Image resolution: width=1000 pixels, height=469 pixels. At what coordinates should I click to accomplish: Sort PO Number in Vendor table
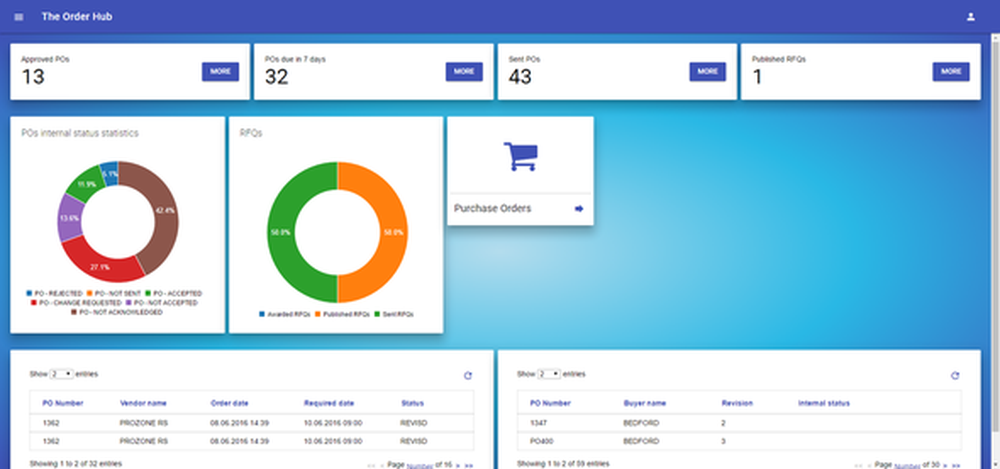62,403
